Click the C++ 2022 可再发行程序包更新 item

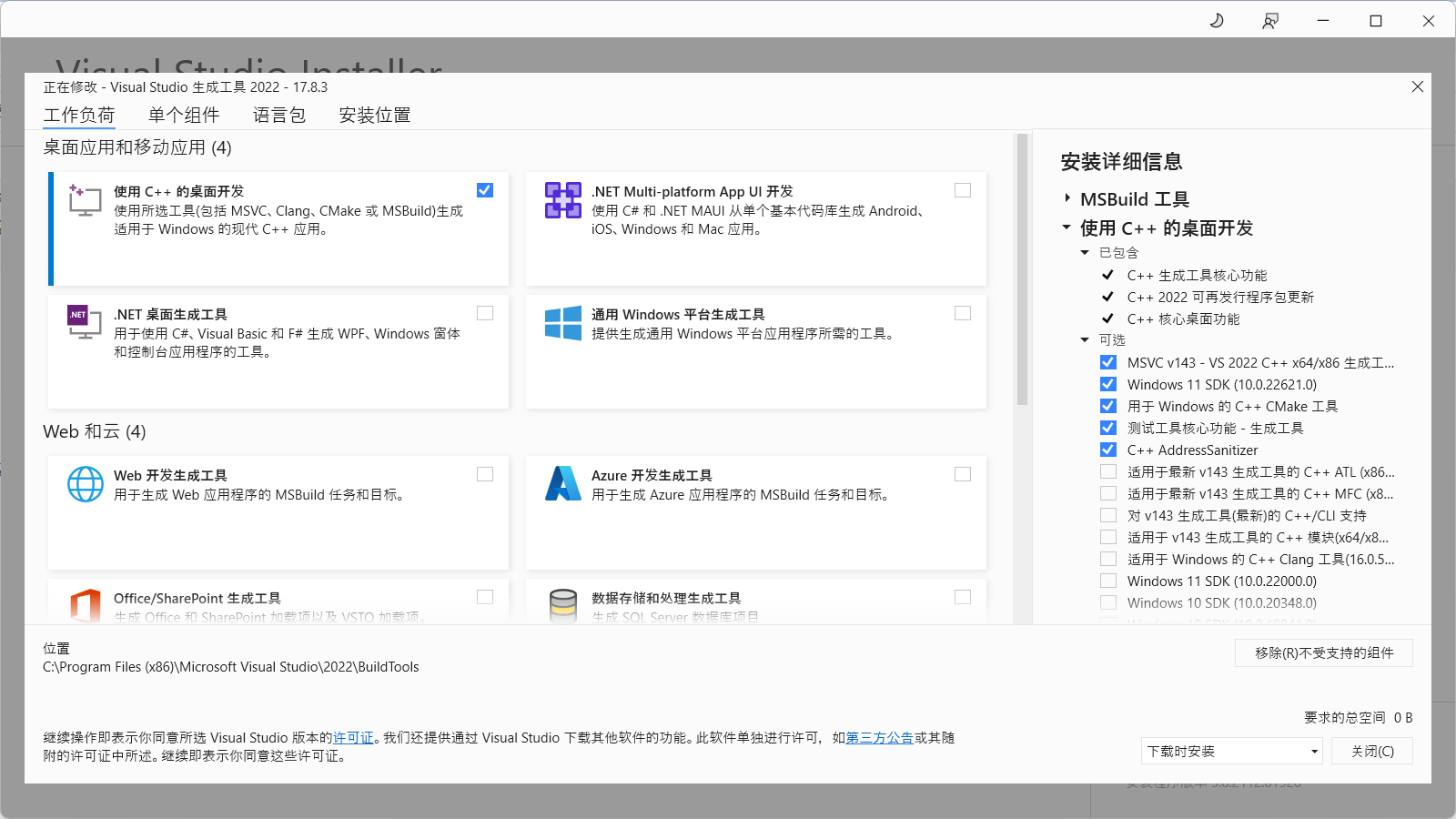click(1220, 297)
